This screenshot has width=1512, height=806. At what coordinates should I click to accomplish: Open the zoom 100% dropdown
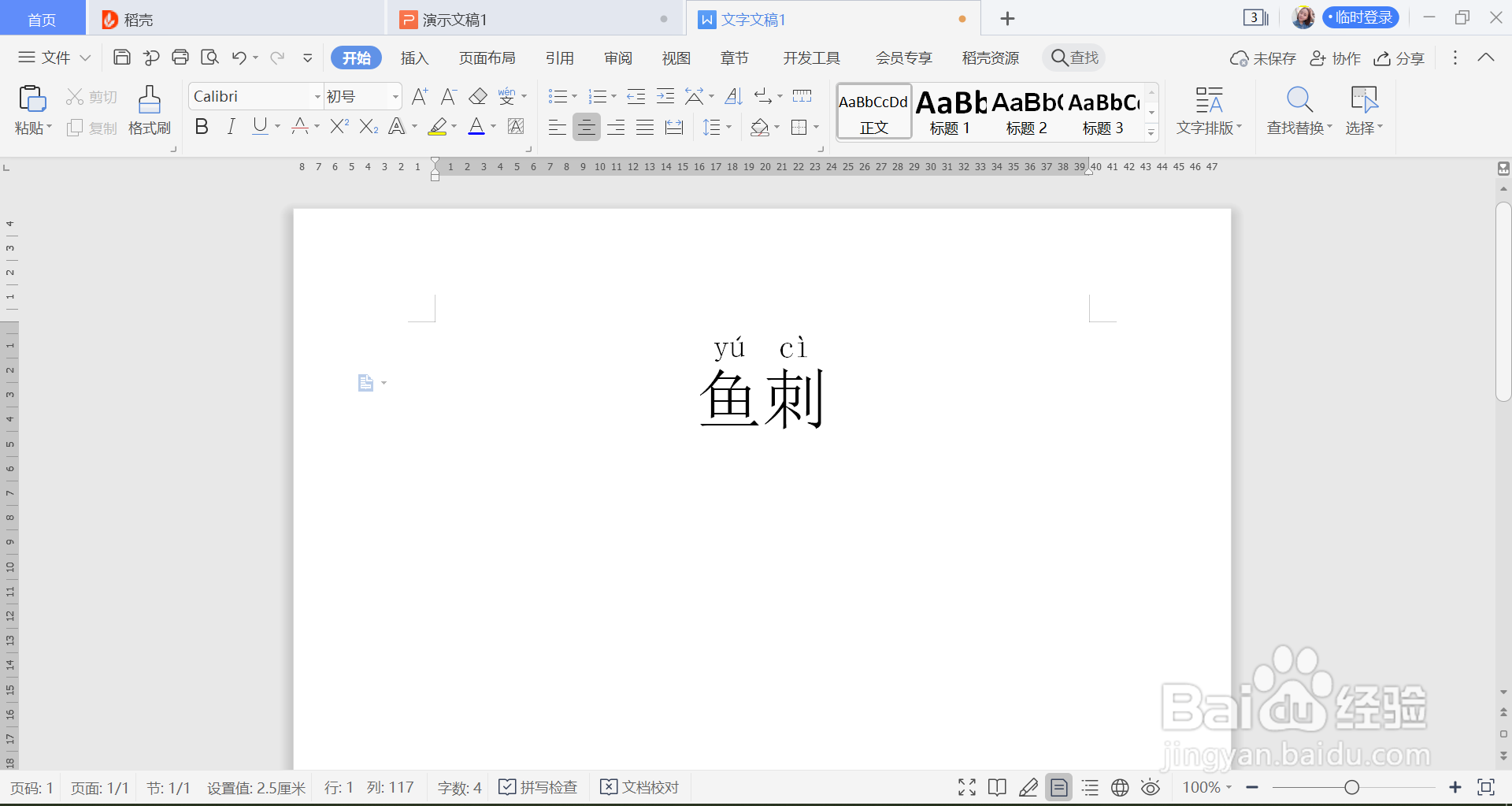point(1207,787)
